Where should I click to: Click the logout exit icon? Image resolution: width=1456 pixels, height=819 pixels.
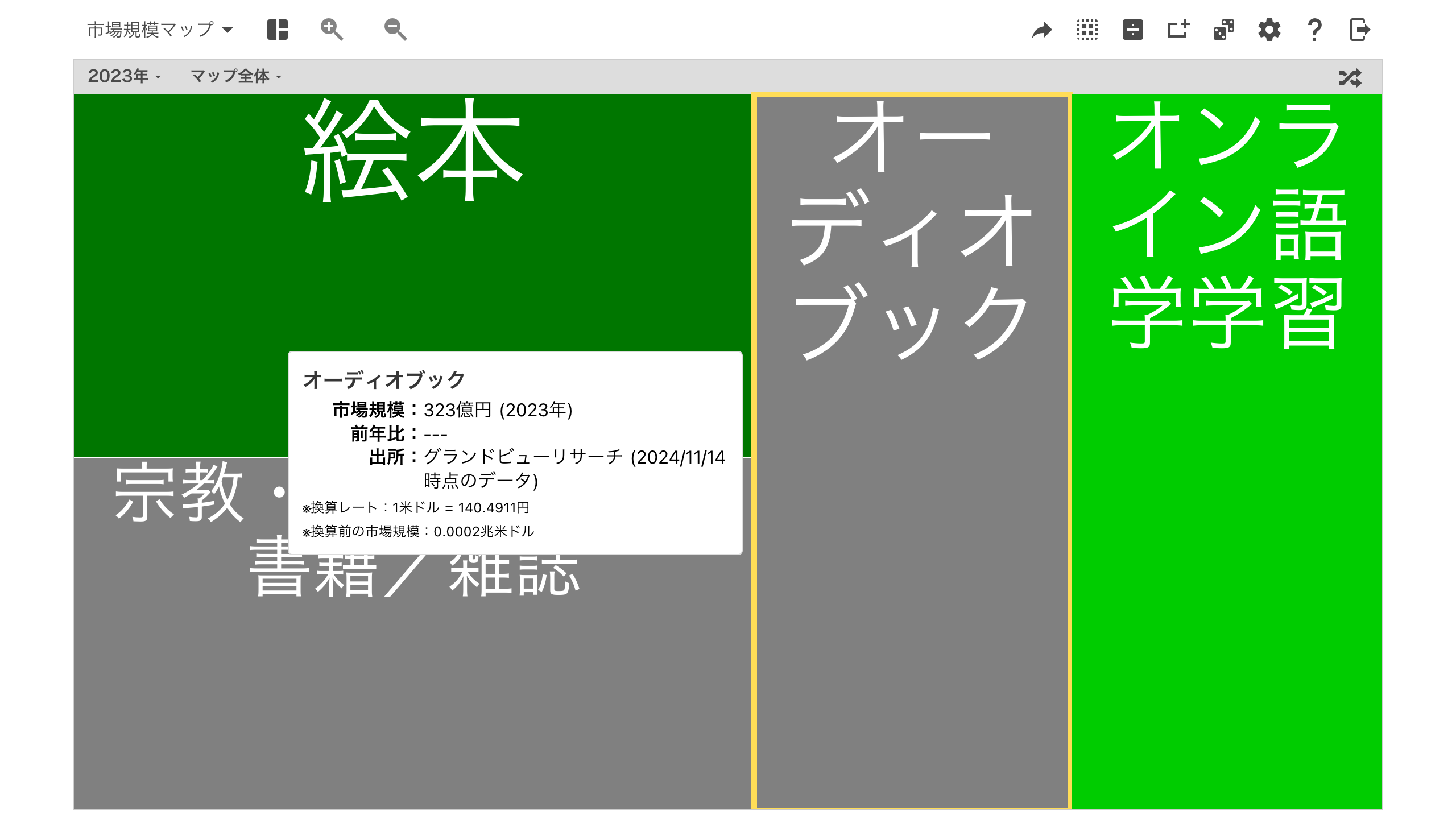[1360, 30]
